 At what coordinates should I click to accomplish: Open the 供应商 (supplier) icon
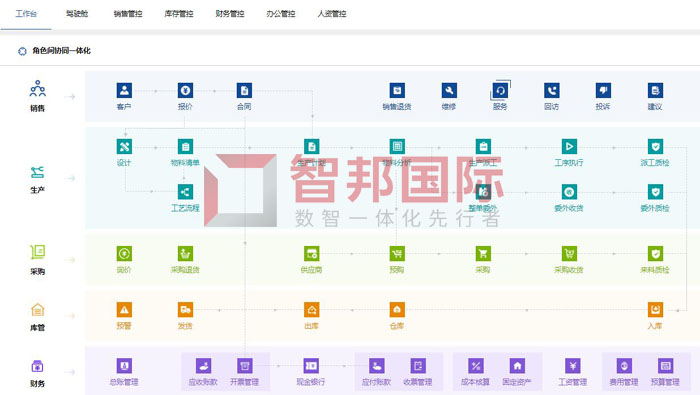coord(312,254)
